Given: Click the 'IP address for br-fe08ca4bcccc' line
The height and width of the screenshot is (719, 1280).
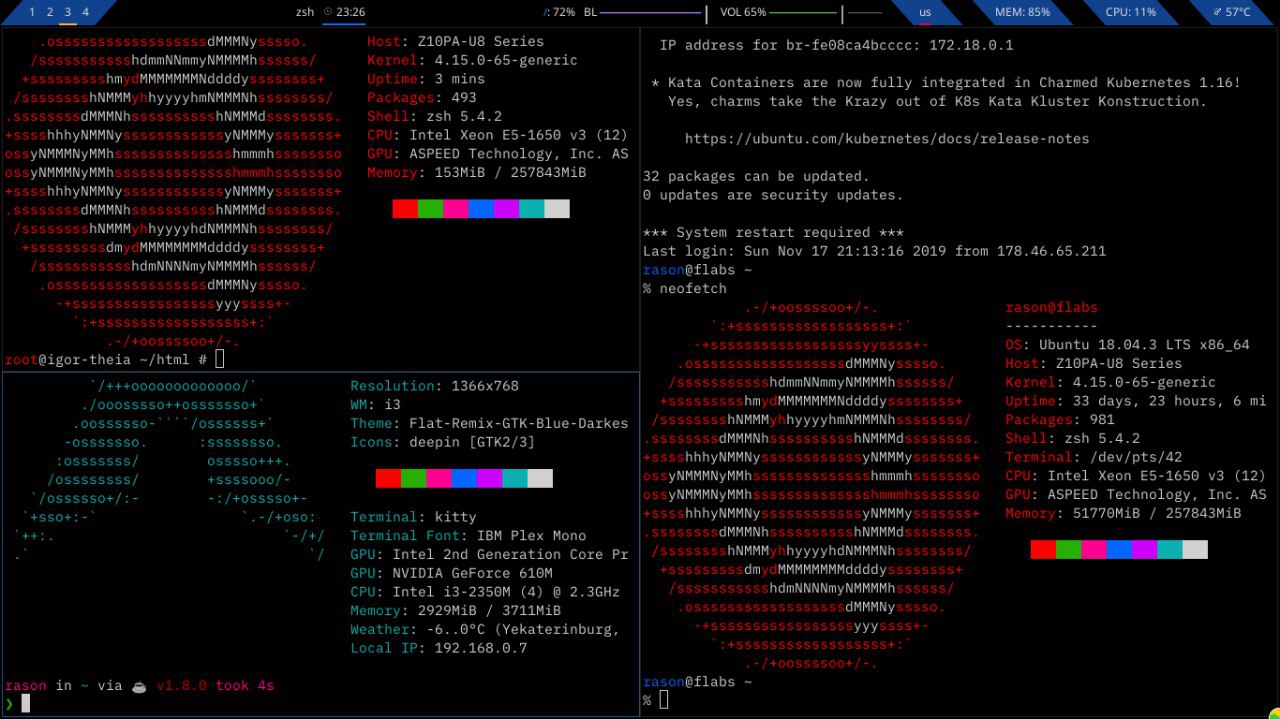Looking at the screenshot, I should coord(836,45).
